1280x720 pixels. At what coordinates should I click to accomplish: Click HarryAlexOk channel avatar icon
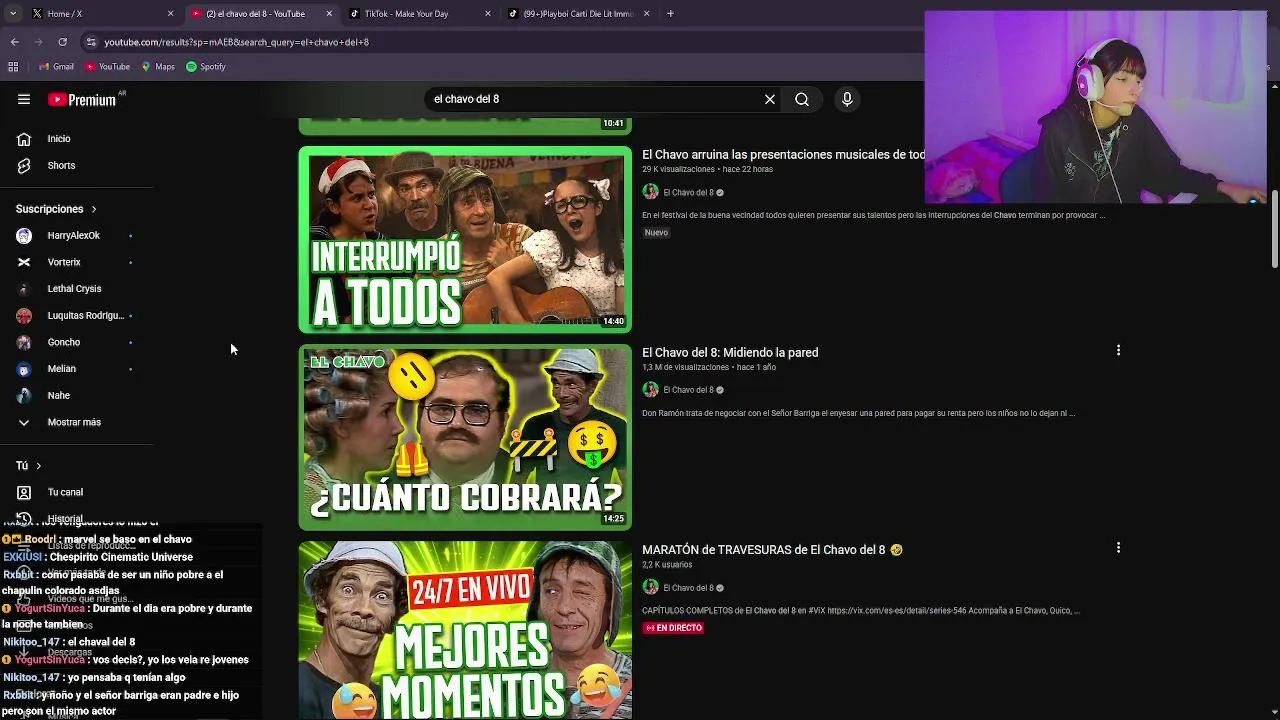pos(24,236)
